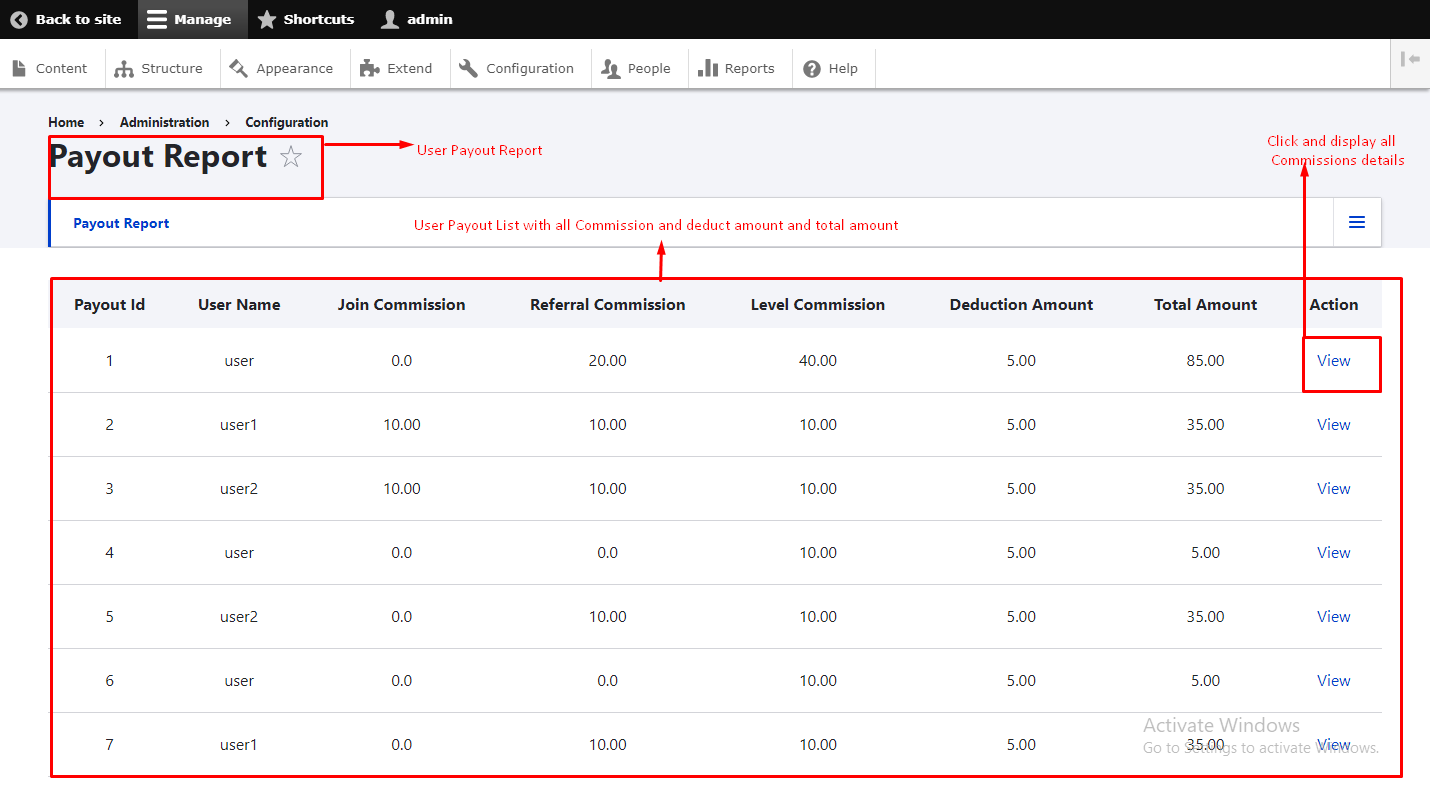View details for payout 4 row
This screenshot has width=1430, height=799.
point(1333,553)
